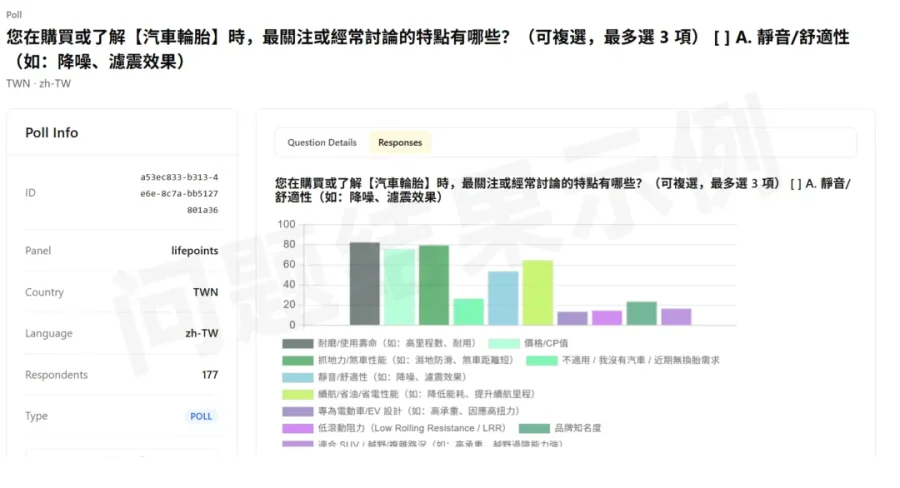Toggle the teal 品牌知名度 legend swatch
The image size is (900, 488).
coord(534,428)
